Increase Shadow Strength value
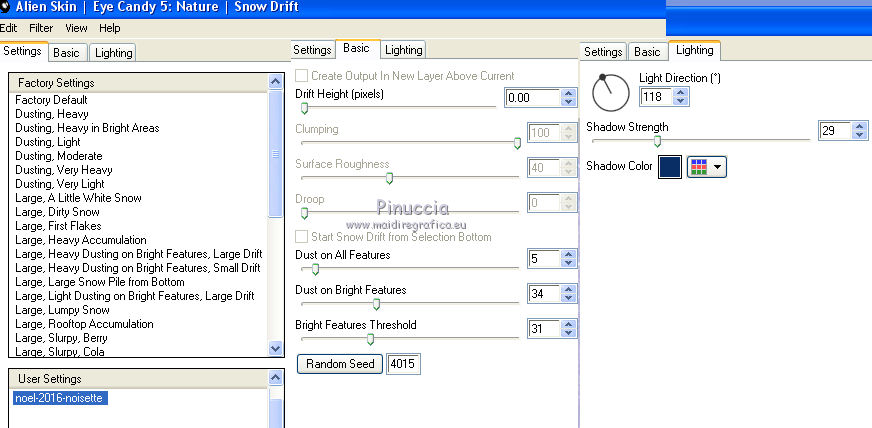The height and width of the screenshot is (428, 872). click(860, 126)
